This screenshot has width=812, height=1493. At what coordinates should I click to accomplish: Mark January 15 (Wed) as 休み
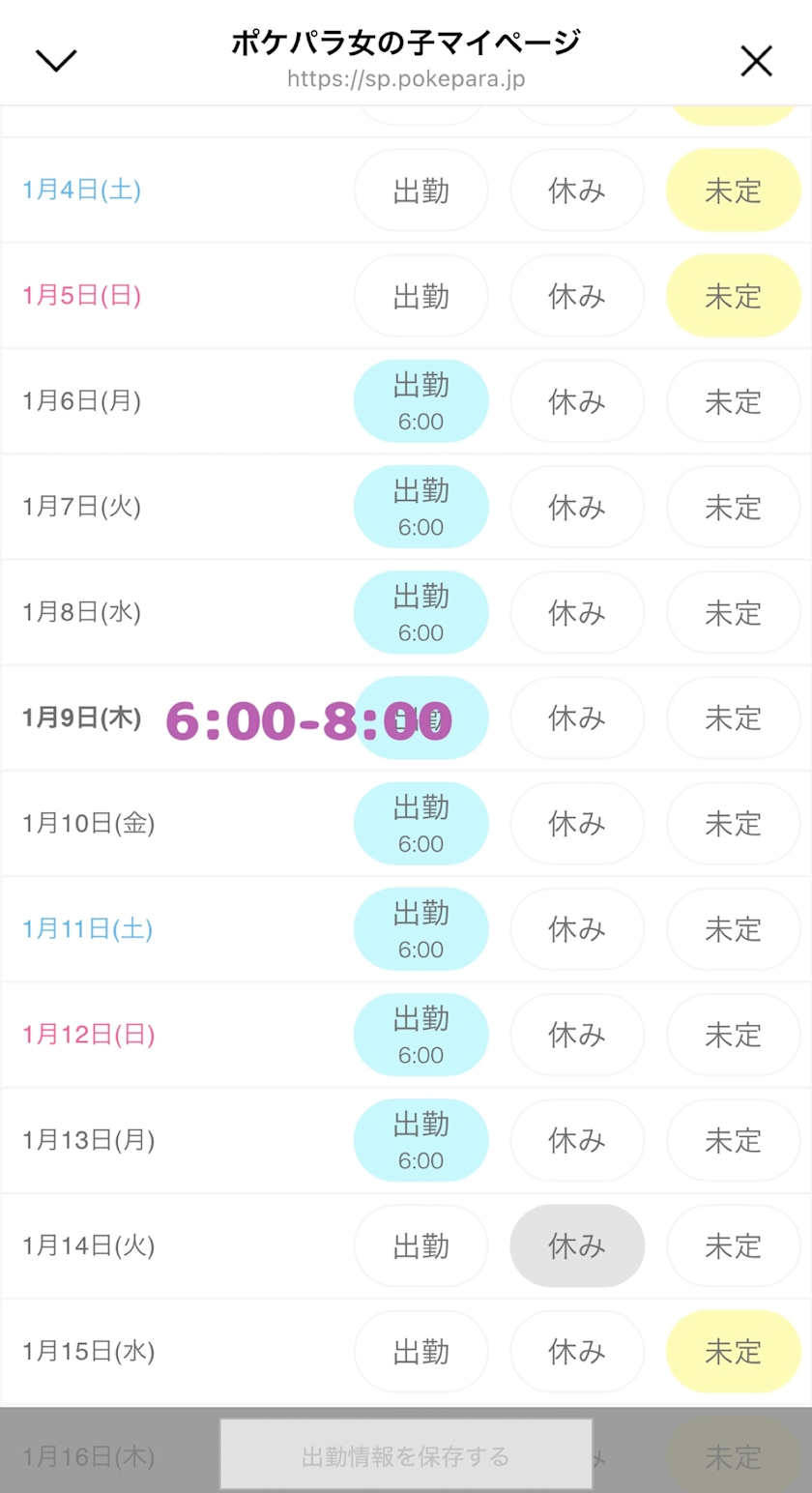[x=577, y=1351]
